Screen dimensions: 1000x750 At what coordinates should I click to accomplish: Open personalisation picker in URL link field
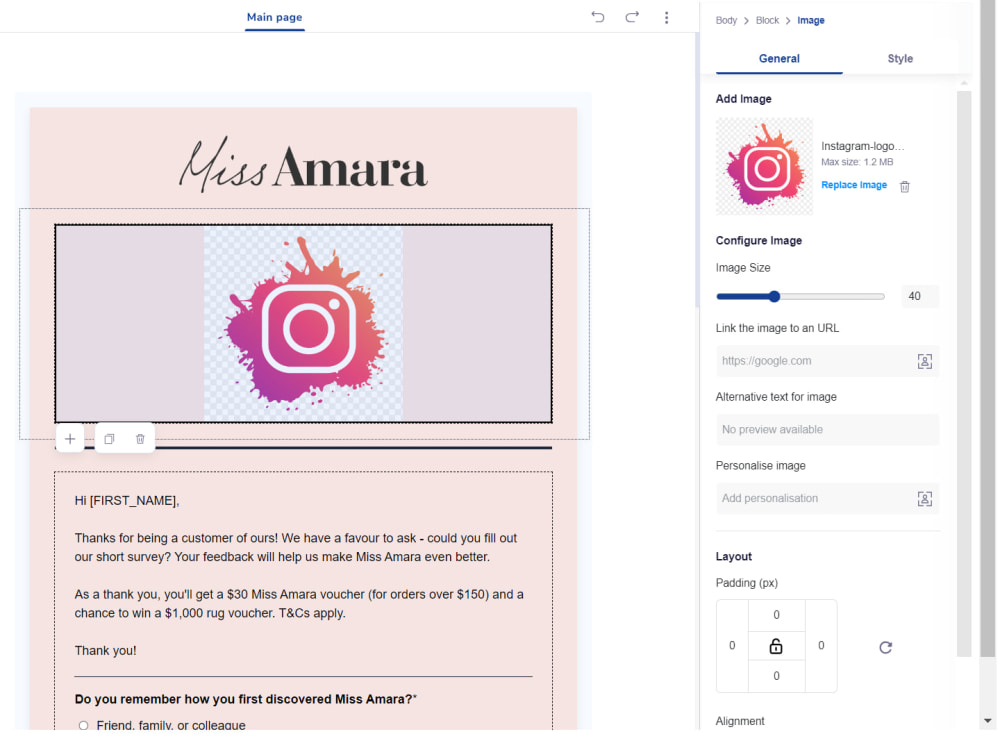point(924,361)
